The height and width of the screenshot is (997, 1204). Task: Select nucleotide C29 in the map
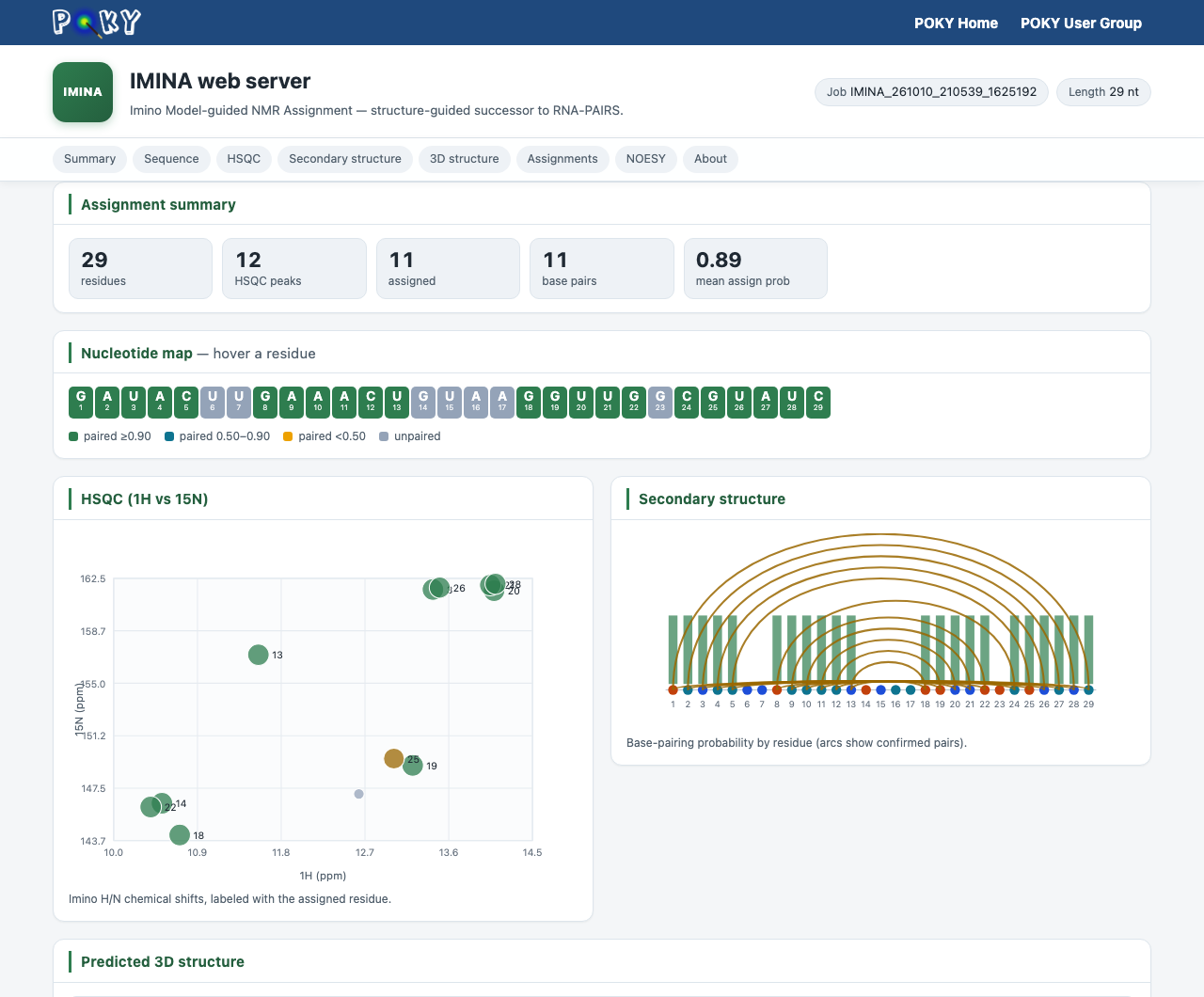pos(818,402)
